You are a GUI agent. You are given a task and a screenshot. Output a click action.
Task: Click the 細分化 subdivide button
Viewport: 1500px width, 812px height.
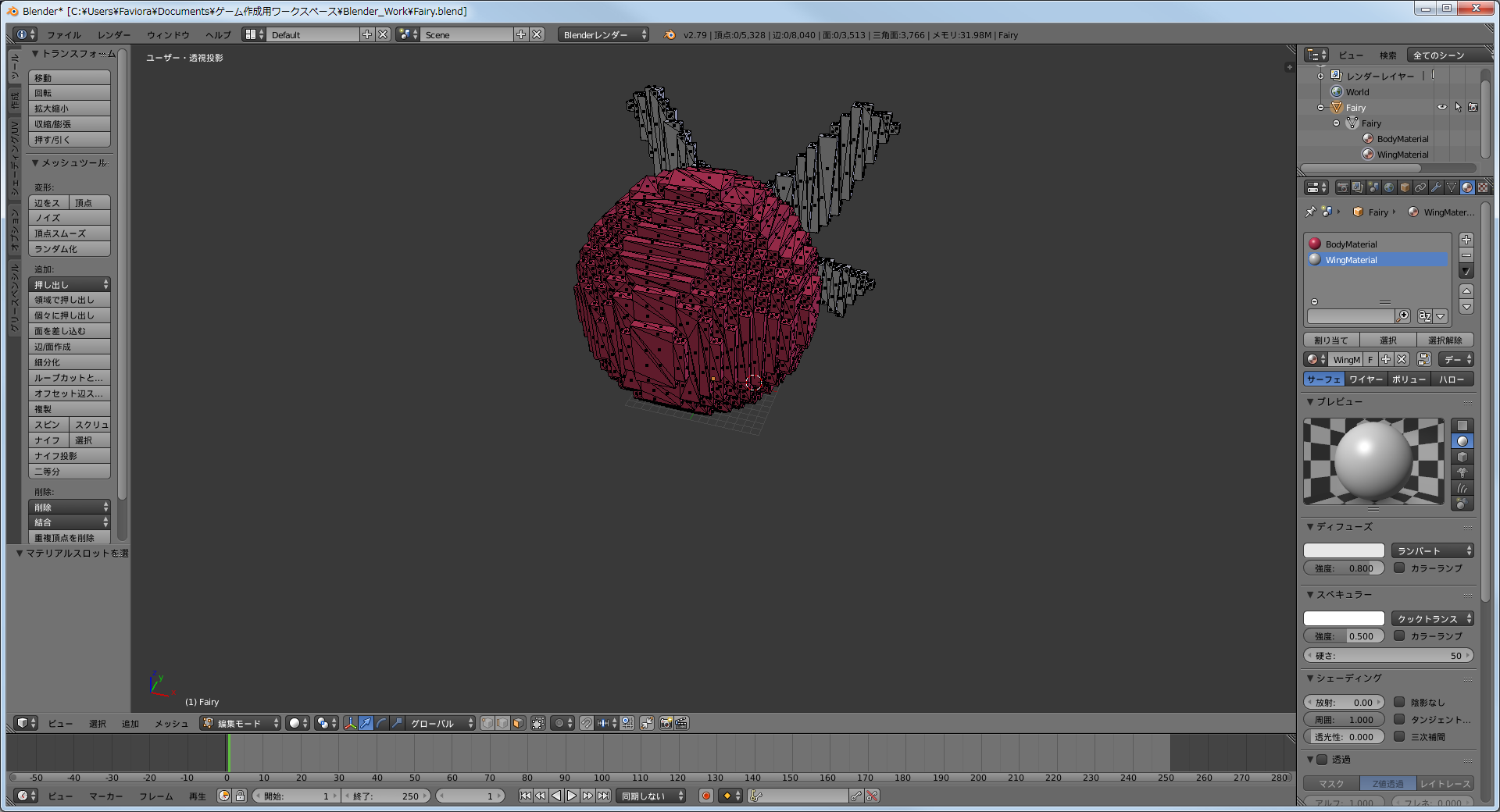click(70, 362)
